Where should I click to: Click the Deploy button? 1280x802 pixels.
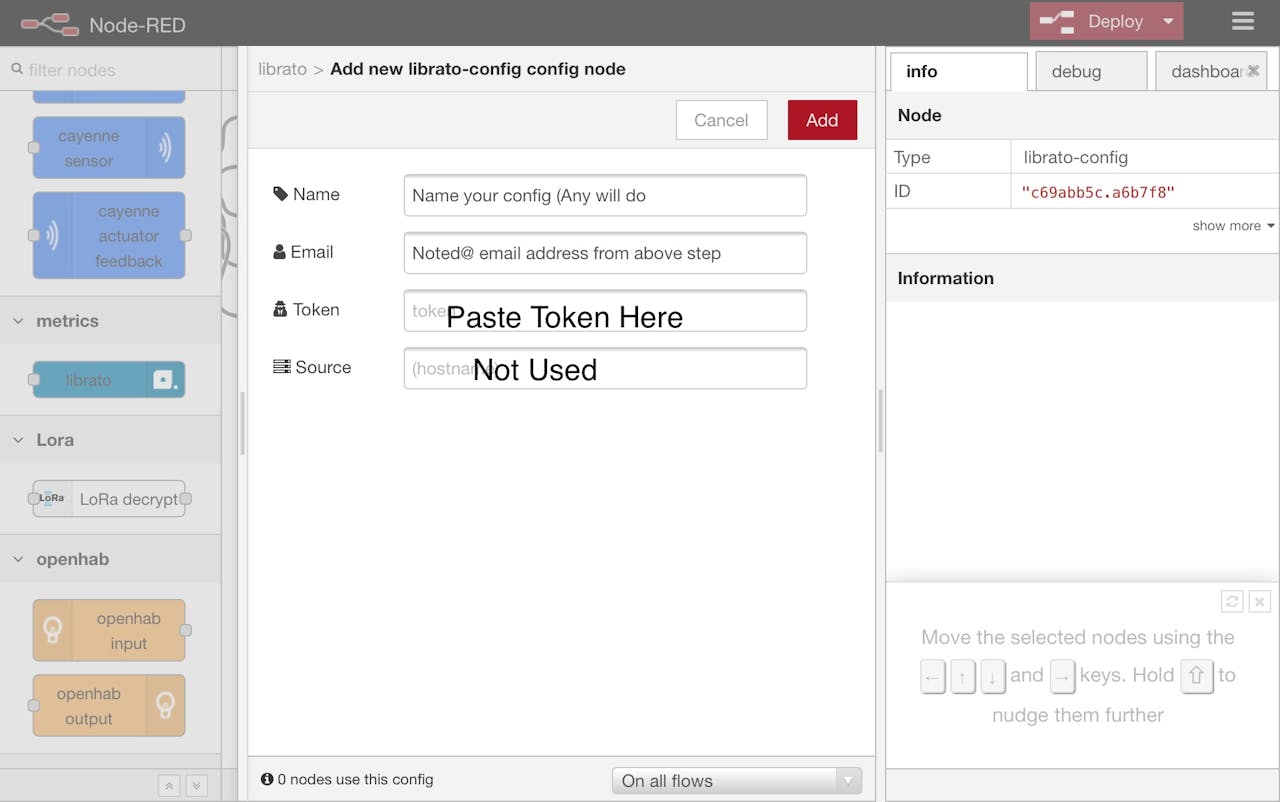click(x=1092, y=21)
